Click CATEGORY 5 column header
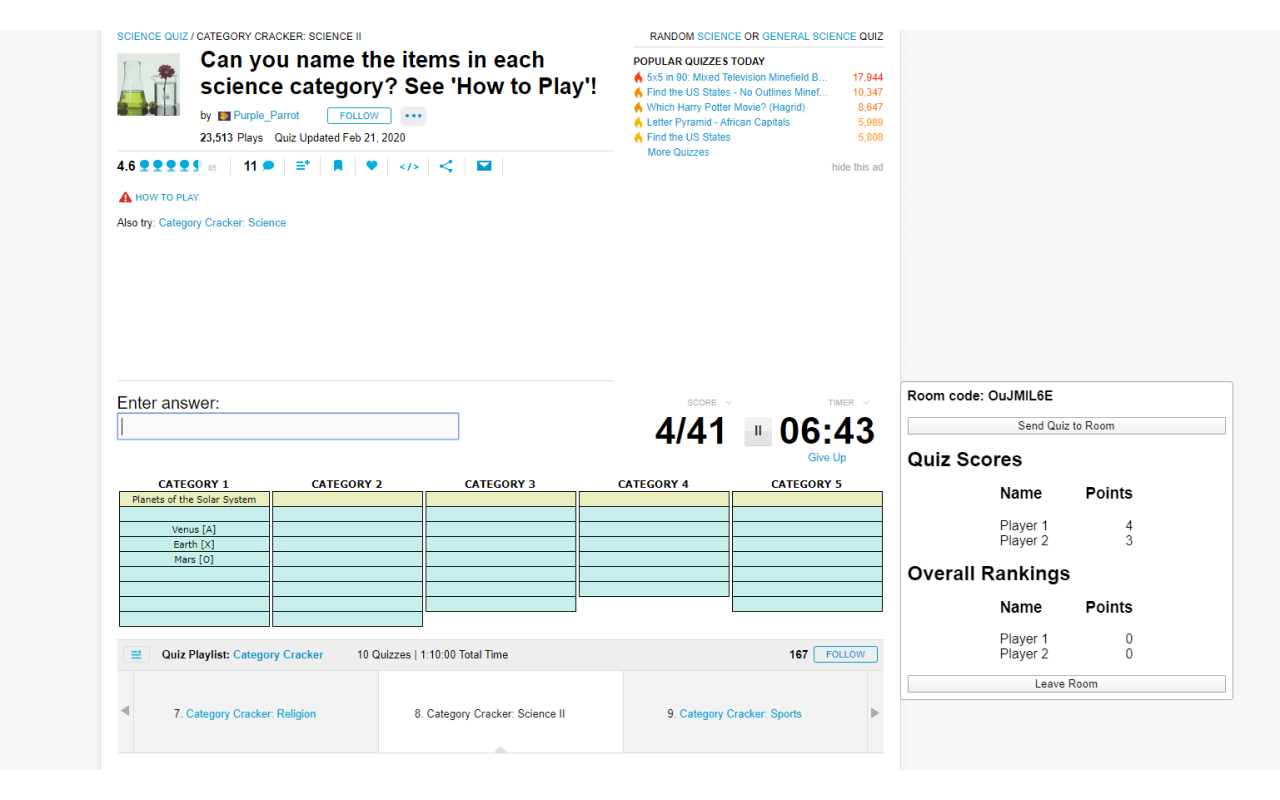Viewport: 1280px width, 800px height. pos(806,484)
